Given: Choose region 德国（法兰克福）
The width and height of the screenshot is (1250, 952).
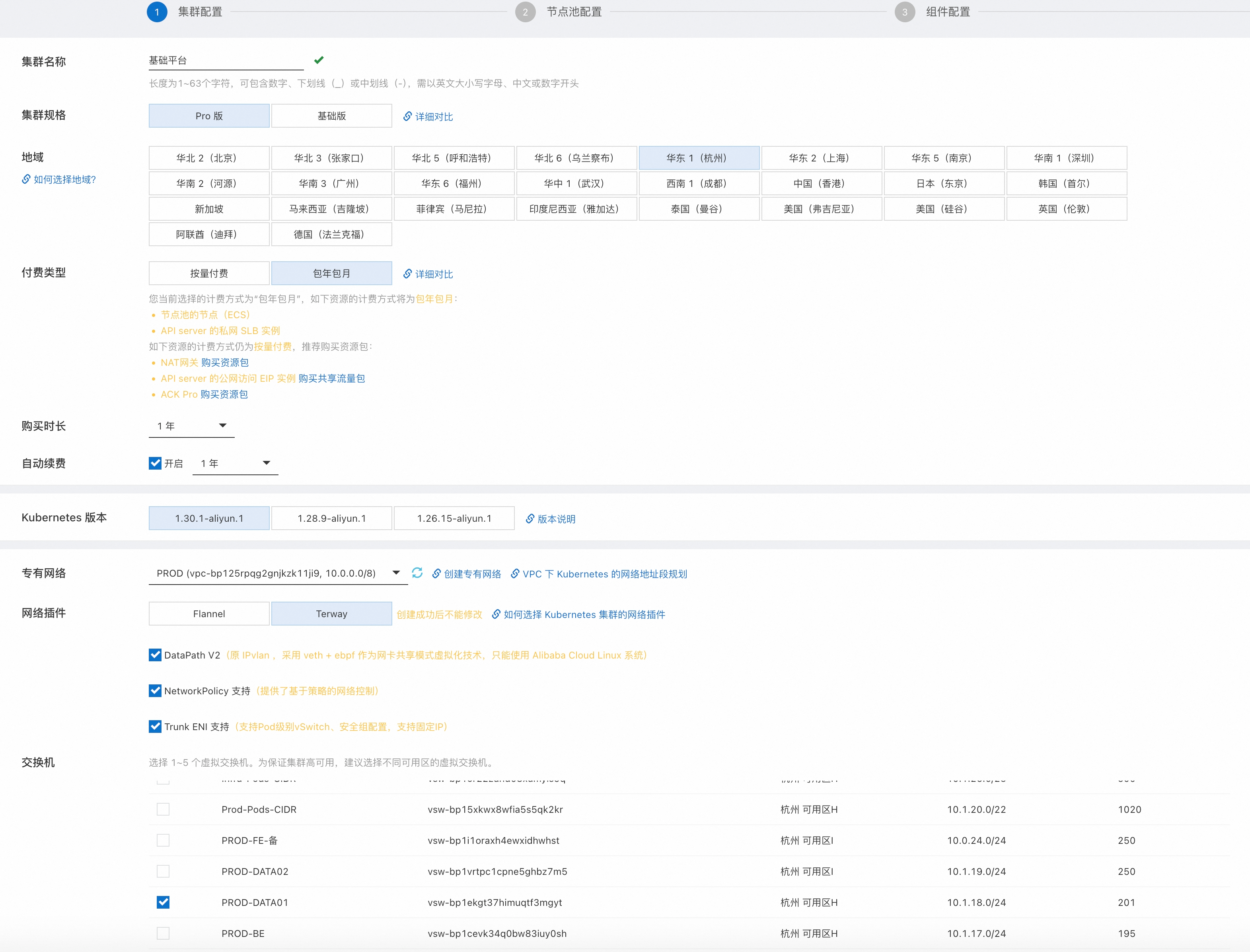Looking at the screenshot, I should point(332,235).
